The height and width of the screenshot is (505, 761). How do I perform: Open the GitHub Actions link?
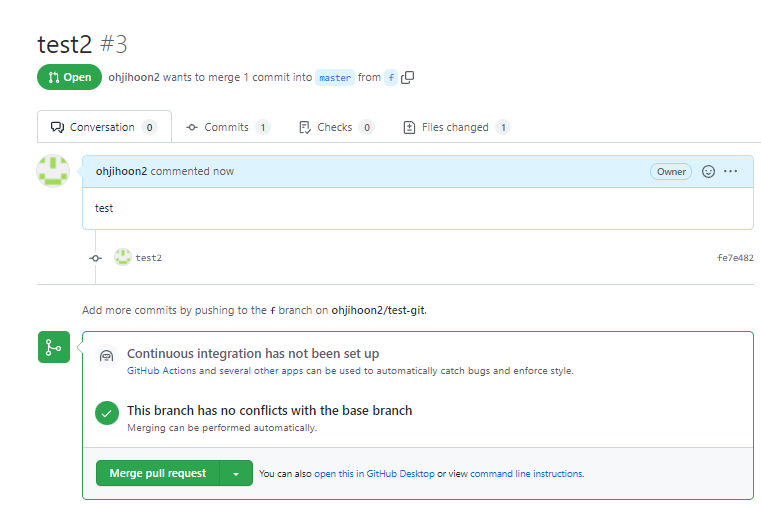tap(161, 371)
